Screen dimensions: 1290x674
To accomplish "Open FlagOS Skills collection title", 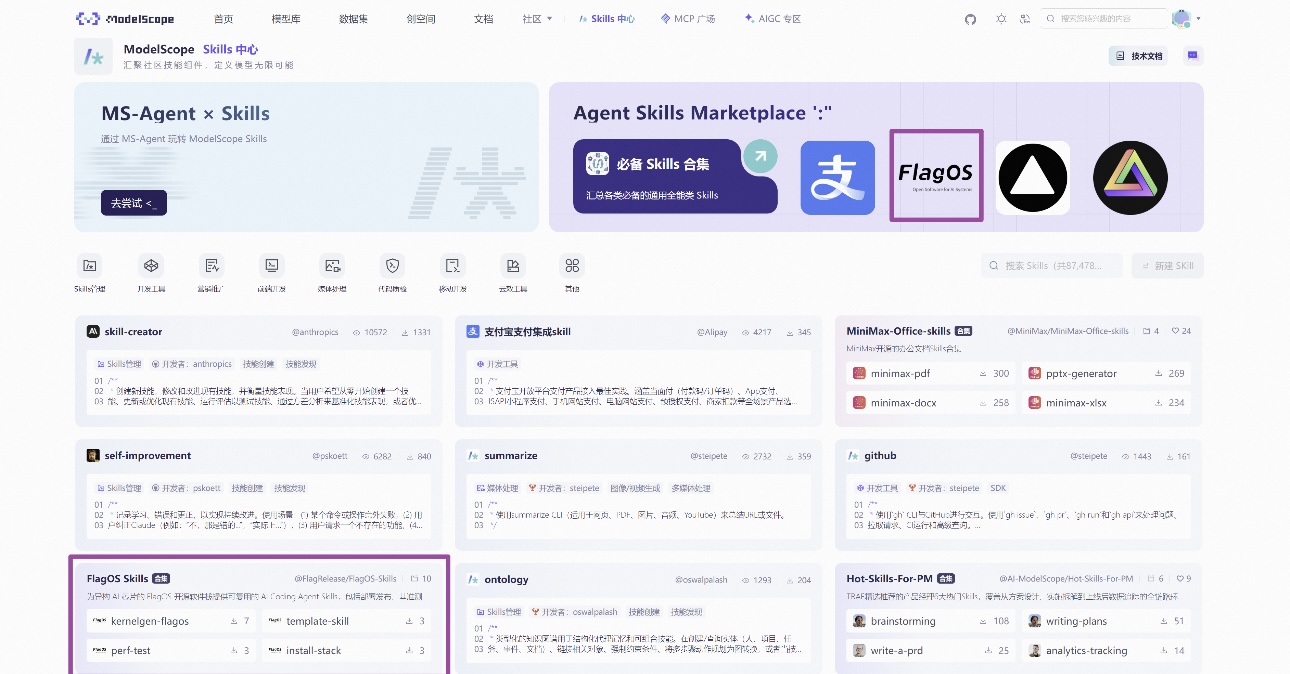I will pyautogui.click(x=117, y=579).
